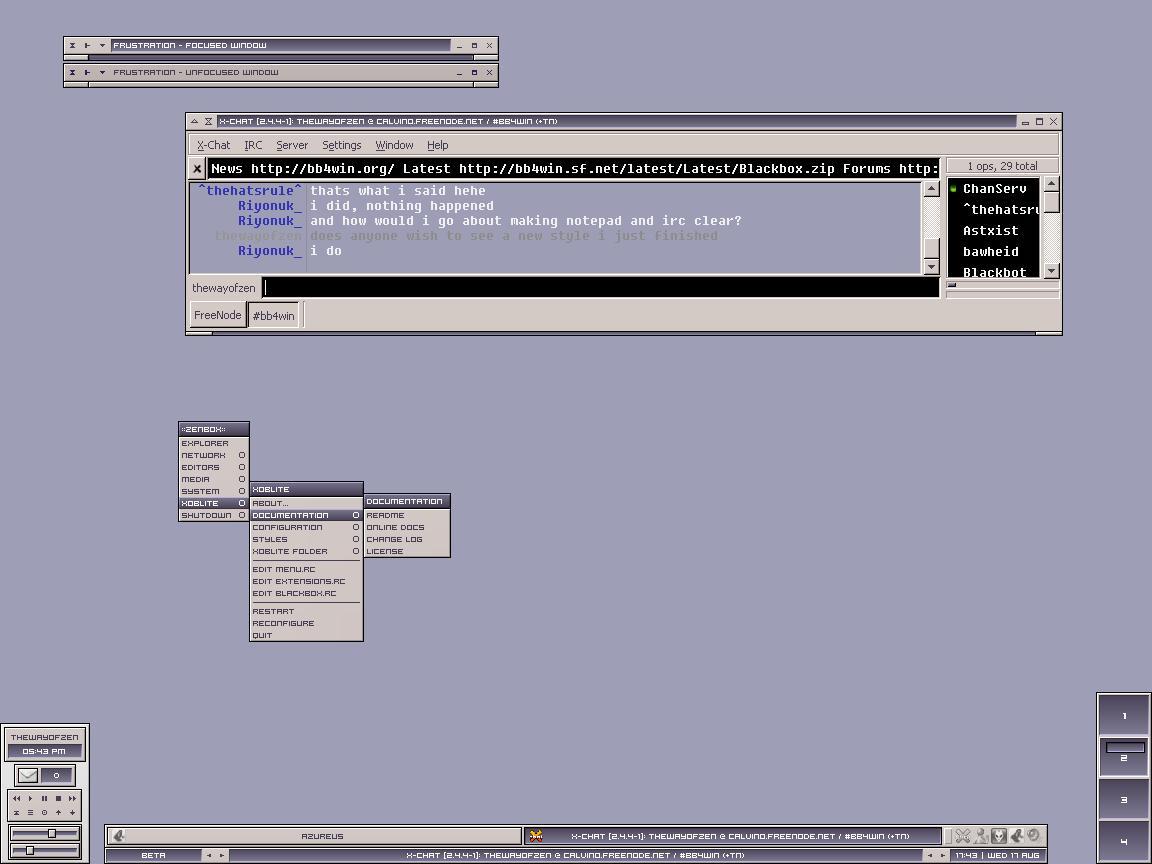
Task: Choose Edit blackbox.rc
Action: point(306,594)
